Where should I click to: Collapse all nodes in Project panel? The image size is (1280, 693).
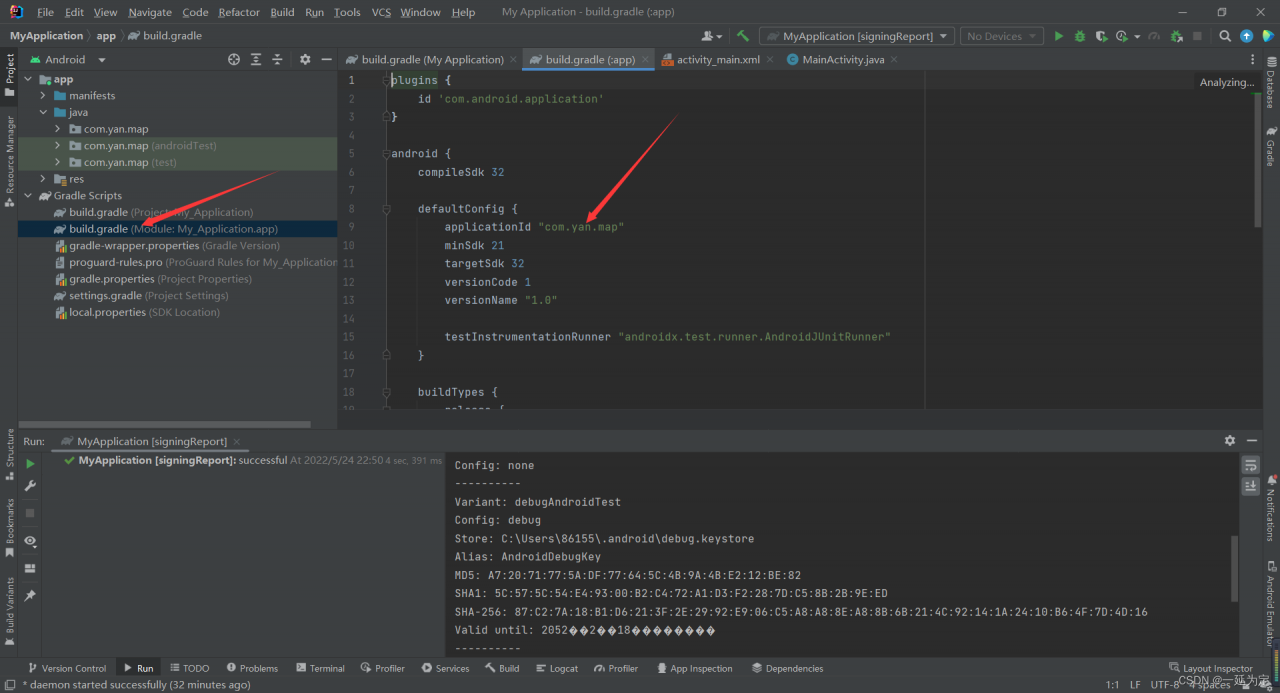coord(278,60)
